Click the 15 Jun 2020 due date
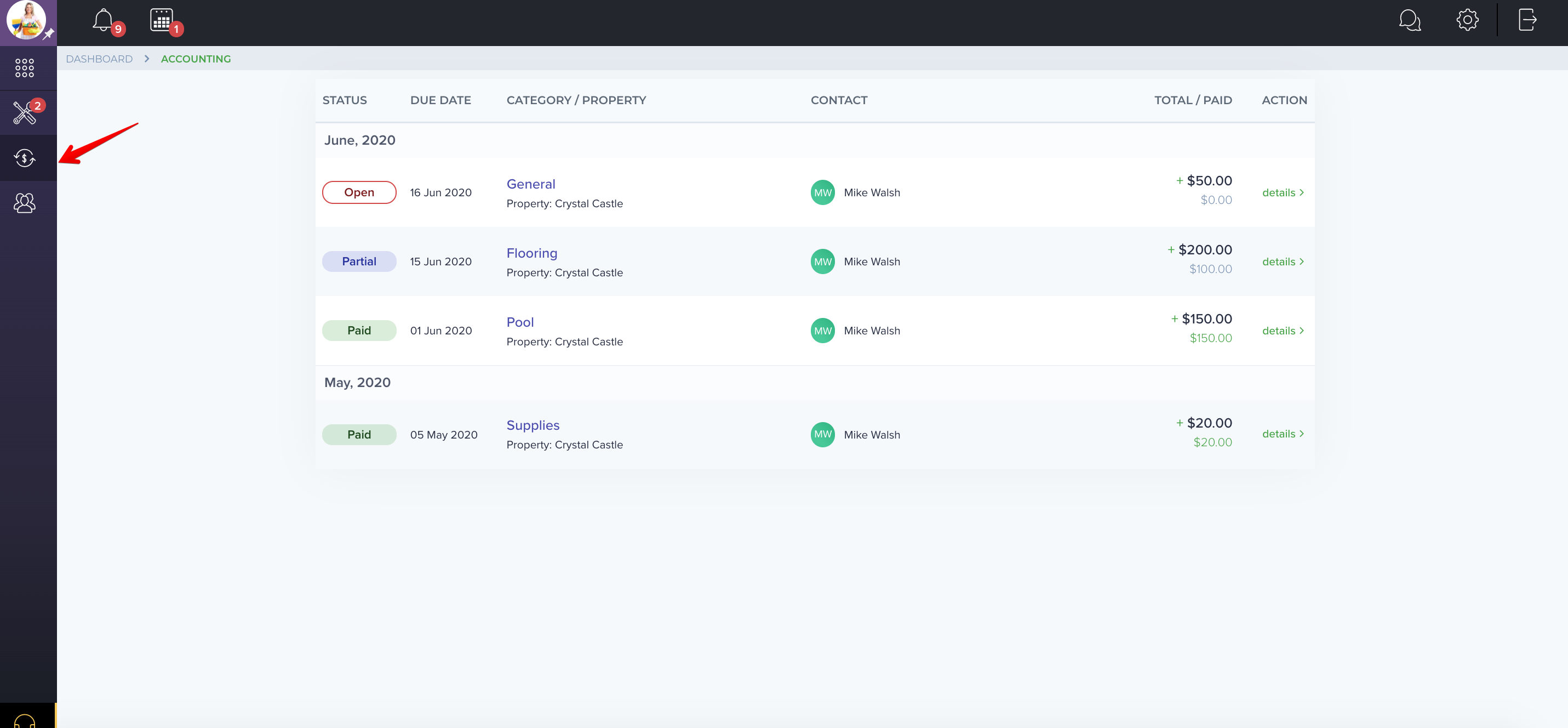Viewport: 1568px width, 728px height. (440, 261)
